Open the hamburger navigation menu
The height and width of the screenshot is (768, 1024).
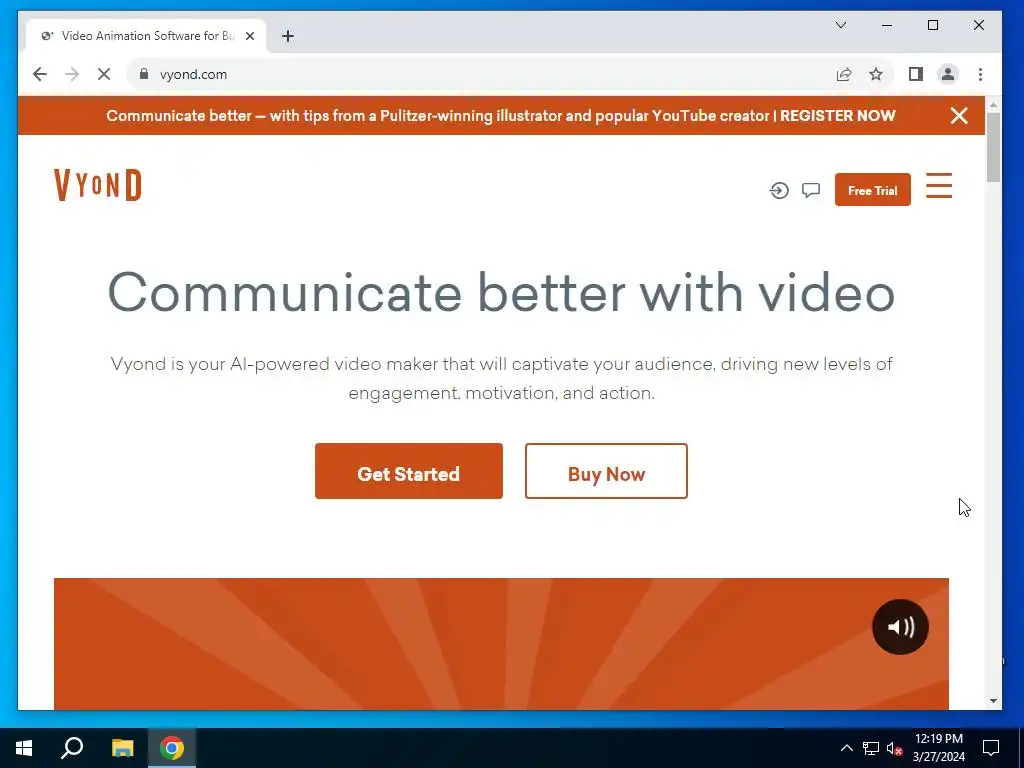point(939,185)
